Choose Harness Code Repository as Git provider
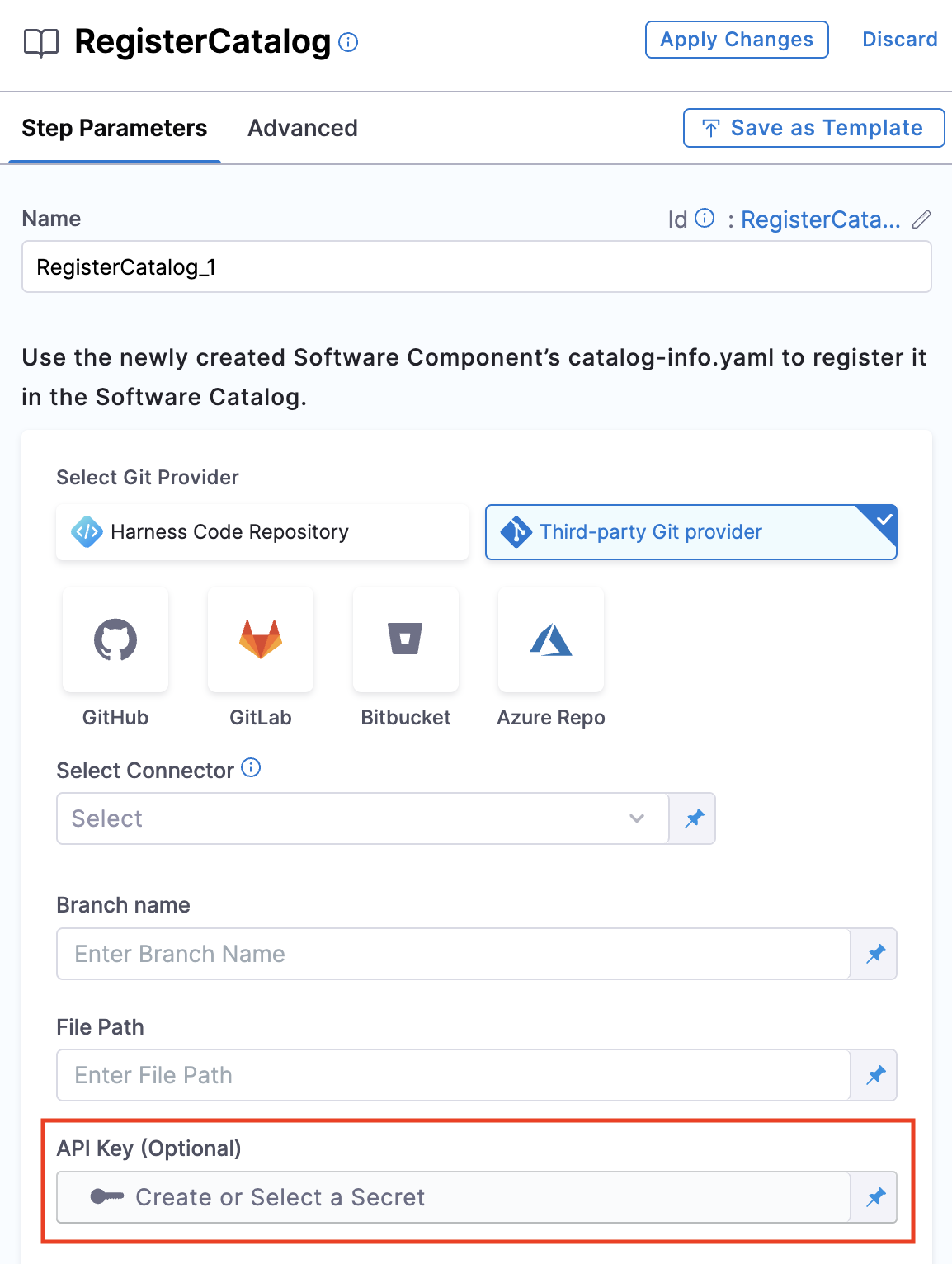 pyautogui.click(x=262, y=532)
